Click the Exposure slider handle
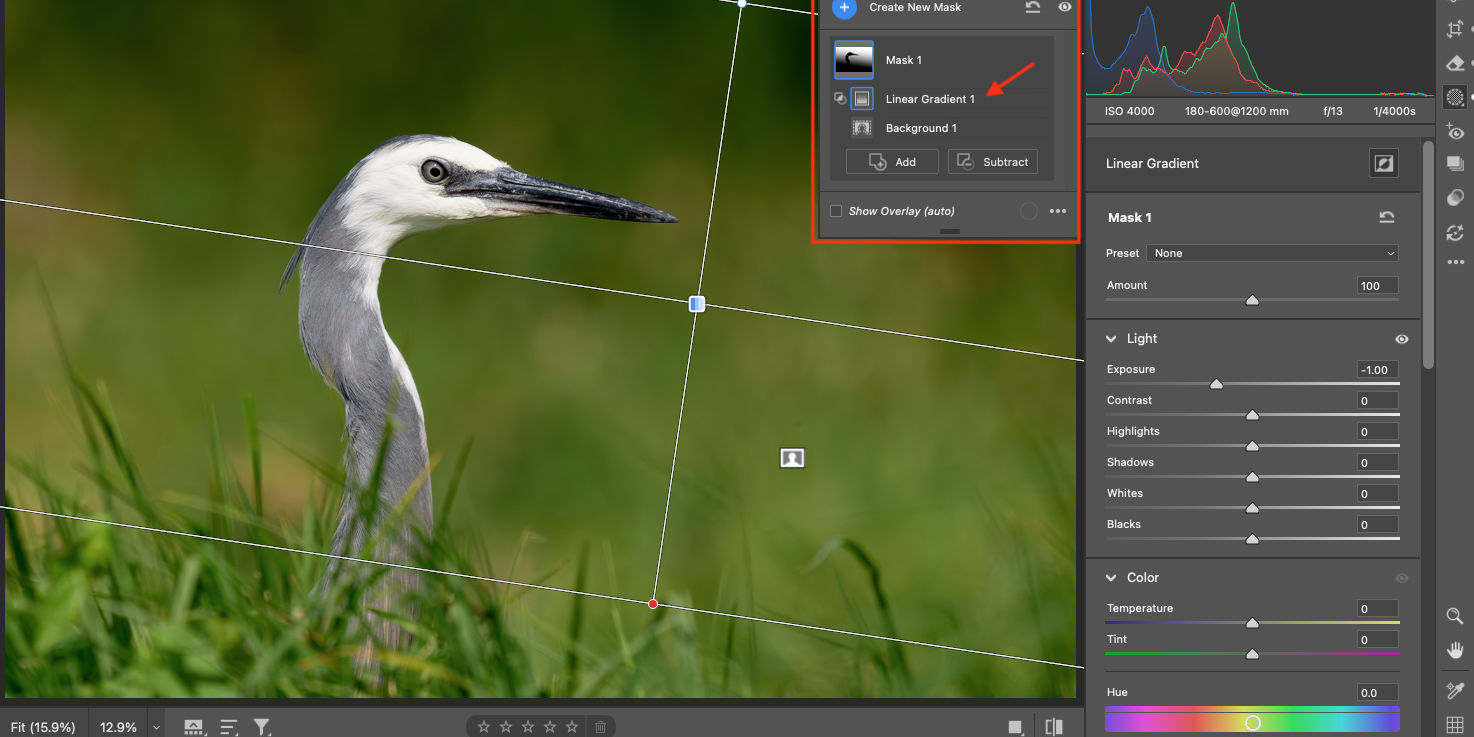Screen dimensions: 1474x737 point(1216,384)
